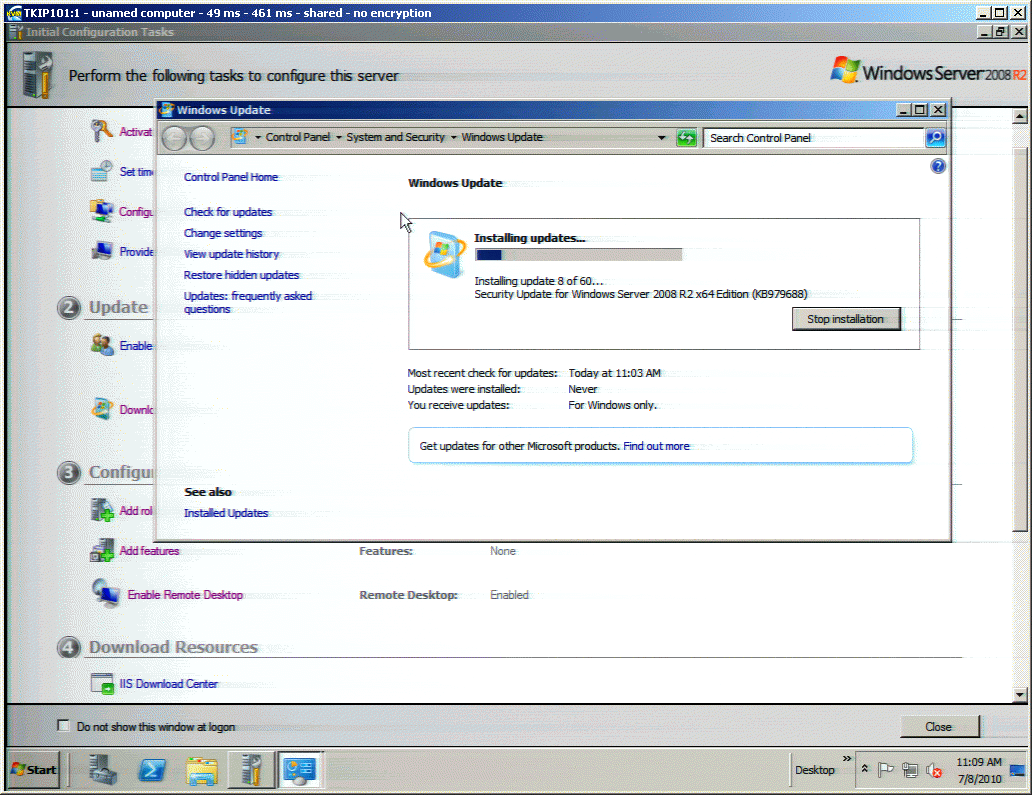Click the muted volume tray icon

934,770
